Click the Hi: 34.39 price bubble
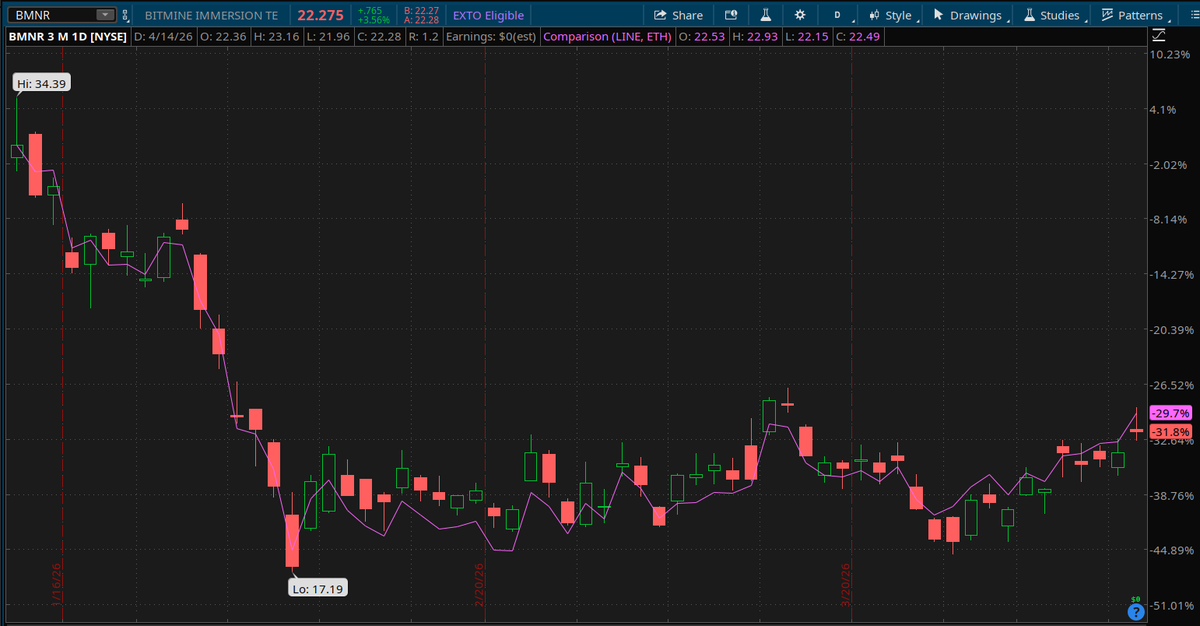The height and width of the screenshot is (626, 1200). point(42,84)
